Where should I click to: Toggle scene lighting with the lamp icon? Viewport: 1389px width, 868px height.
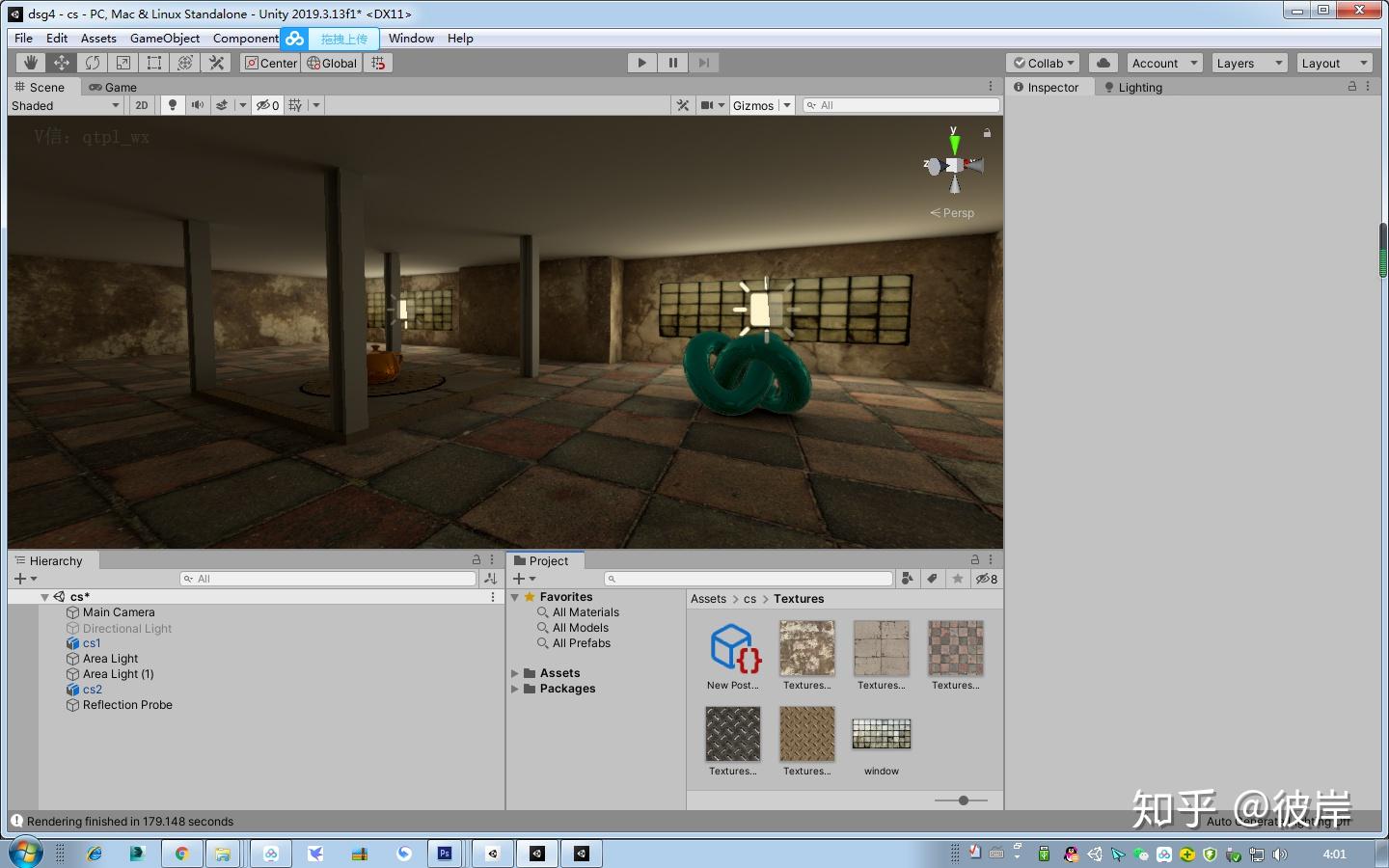(x=172, y=105)
